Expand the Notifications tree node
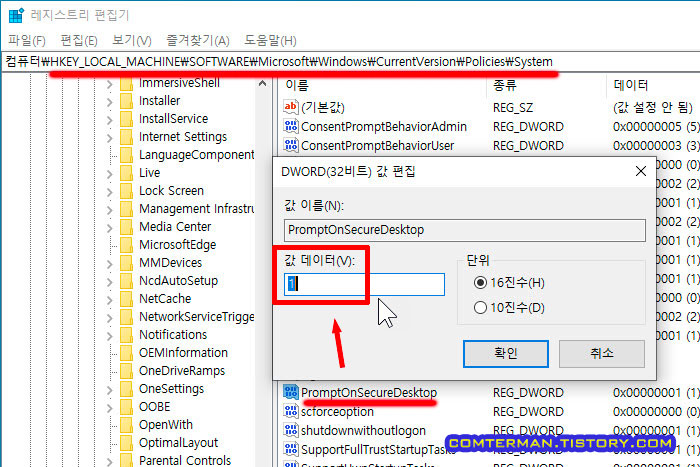The height and width of the screenshot is (467, 700). [x=109, y=336]
